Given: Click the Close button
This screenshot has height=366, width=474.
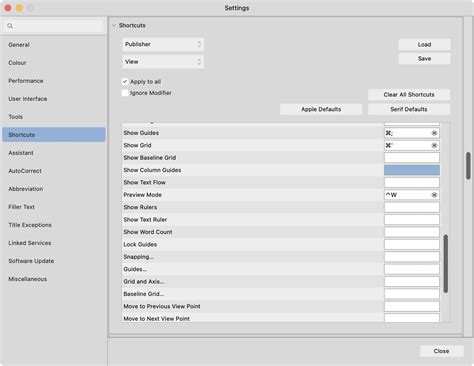Looking at the screenshot, I should [x=441, y=351].
